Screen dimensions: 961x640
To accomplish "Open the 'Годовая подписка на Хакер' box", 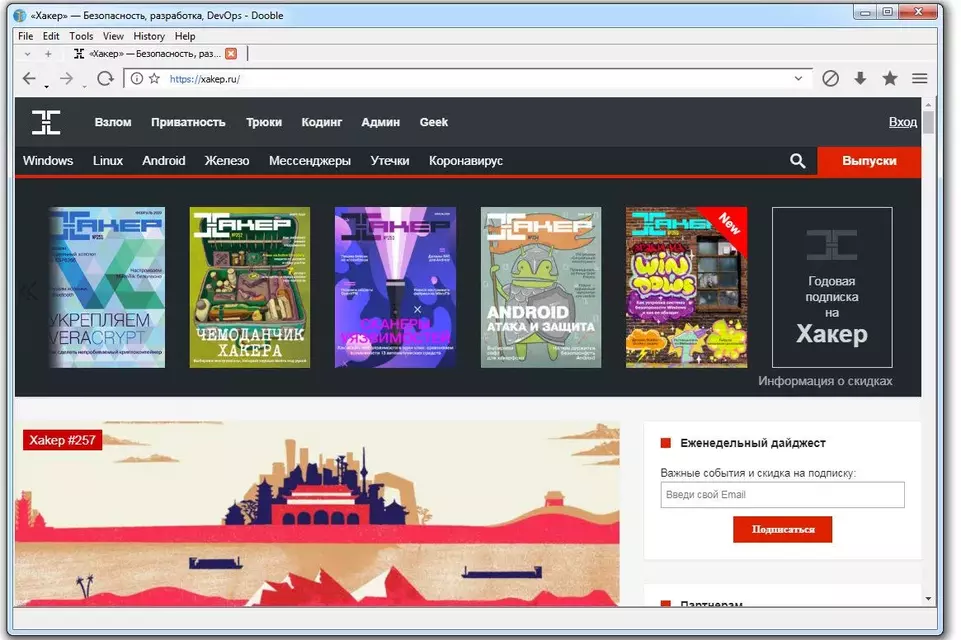I will [x=832, y=288].
